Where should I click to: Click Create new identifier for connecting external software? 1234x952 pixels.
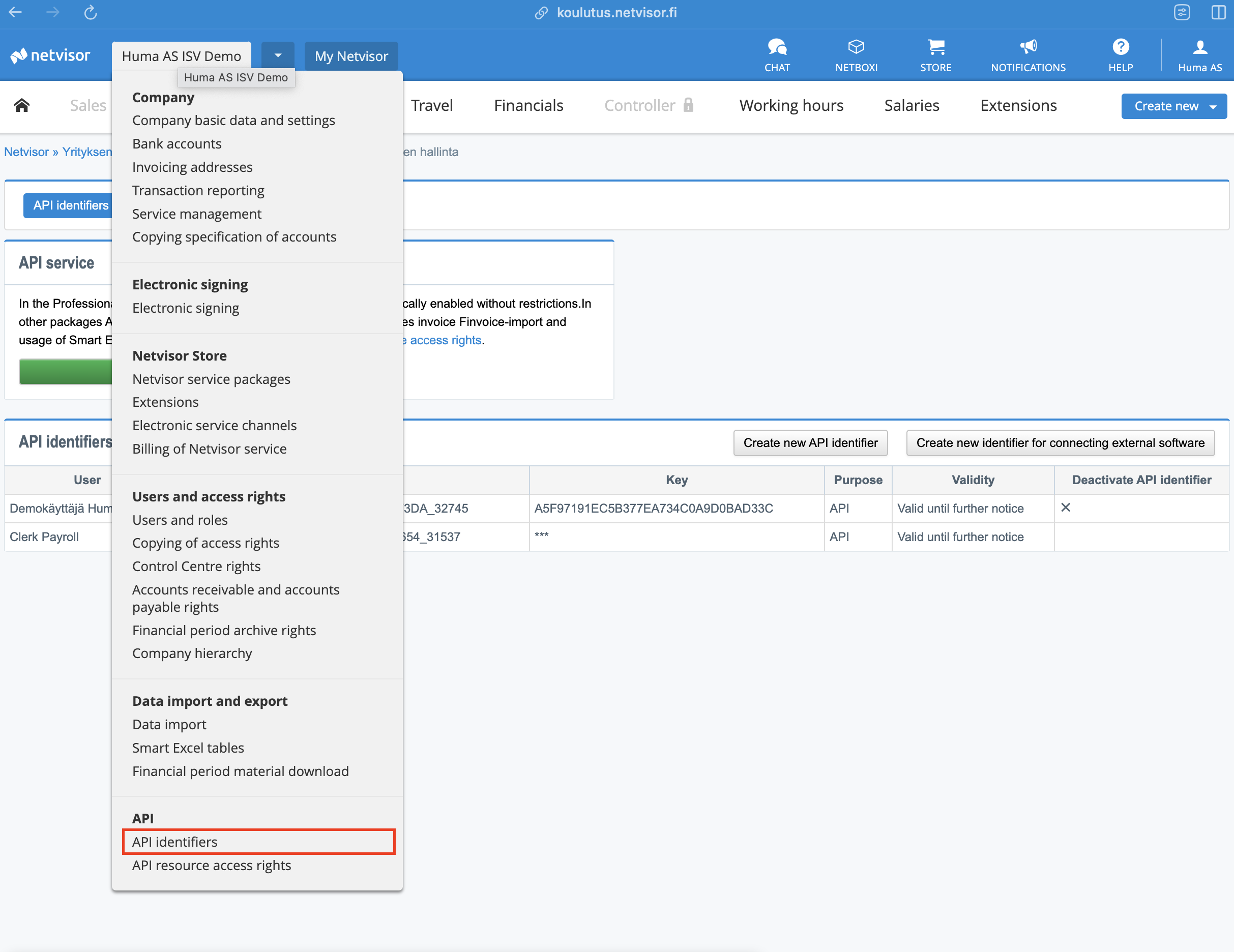[1060, 442]
